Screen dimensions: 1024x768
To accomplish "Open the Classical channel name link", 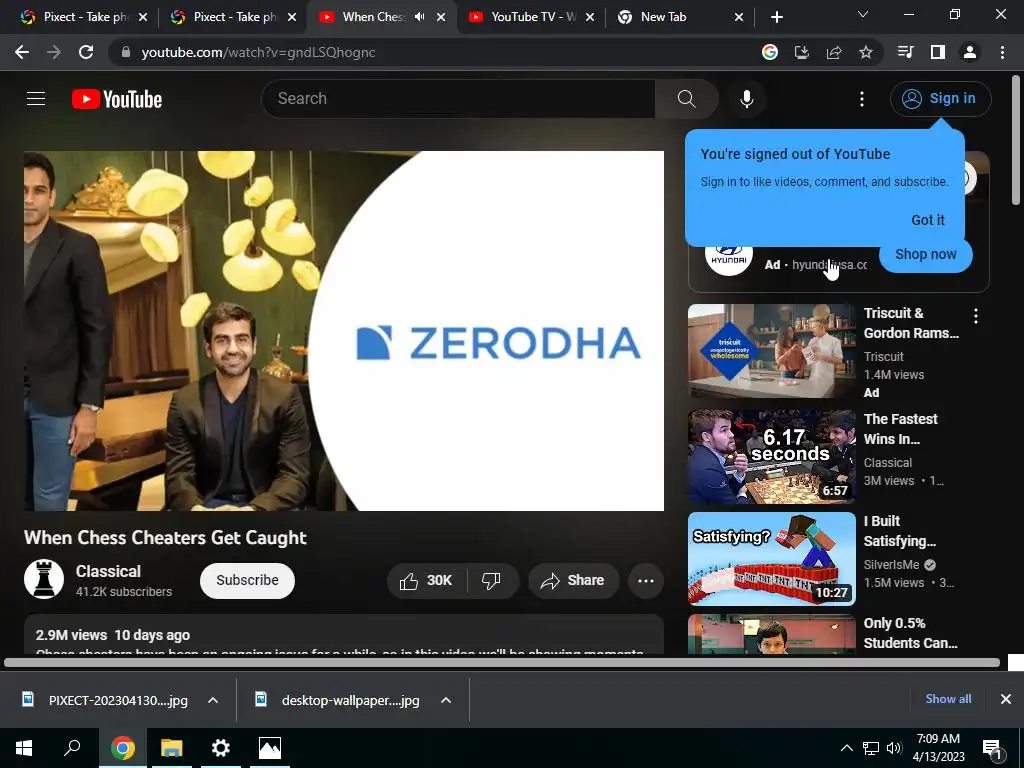I will pos(108,571).
